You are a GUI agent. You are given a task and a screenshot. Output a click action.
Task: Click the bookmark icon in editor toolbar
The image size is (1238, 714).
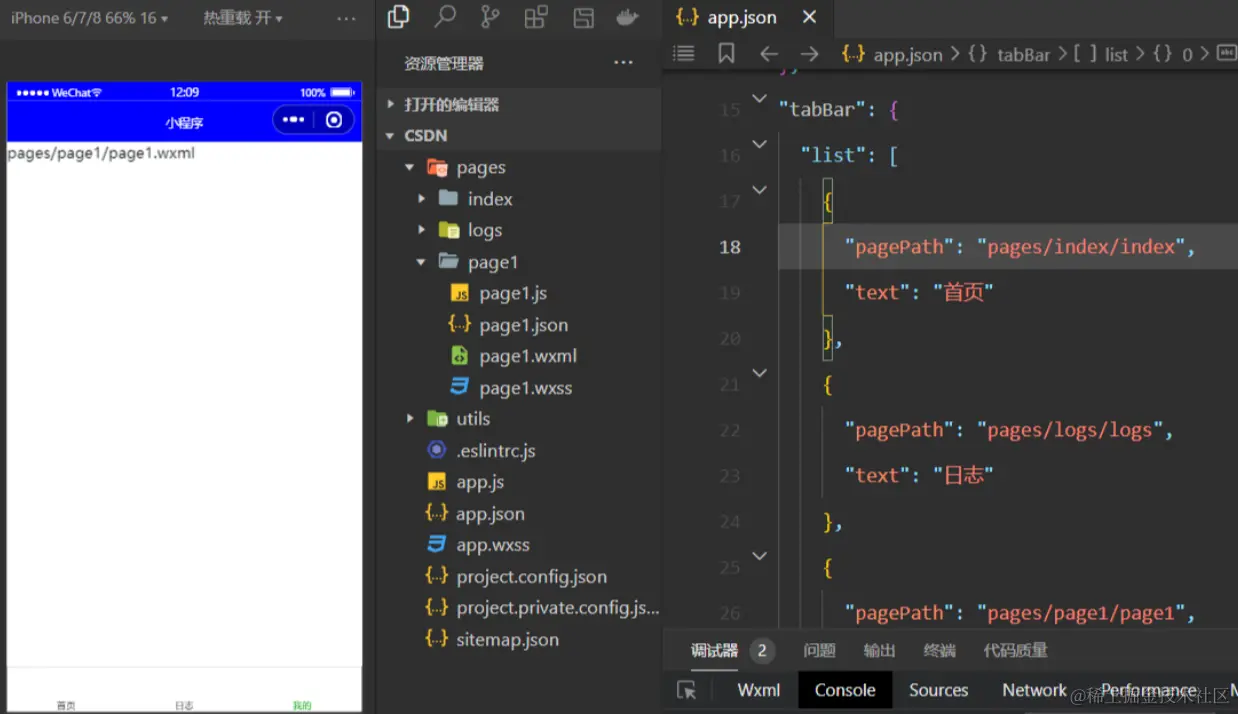coord(726,54)
